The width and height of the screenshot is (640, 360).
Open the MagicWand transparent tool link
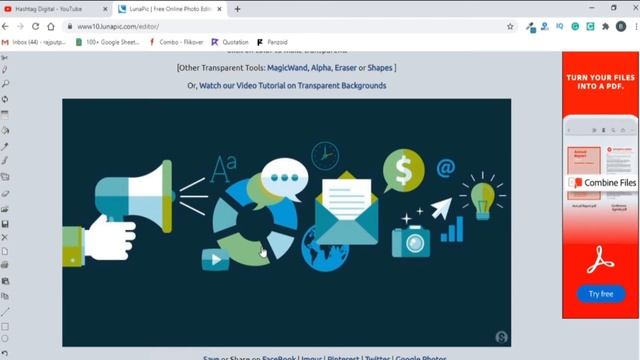point(287,68)
